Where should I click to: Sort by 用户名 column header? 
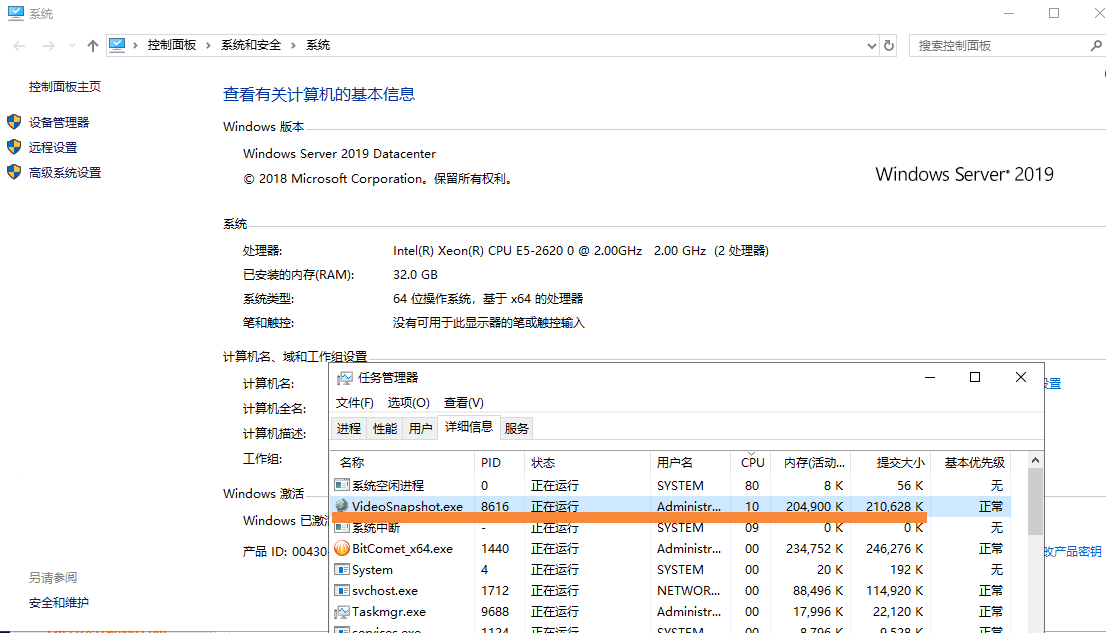[x=691, y=463]
